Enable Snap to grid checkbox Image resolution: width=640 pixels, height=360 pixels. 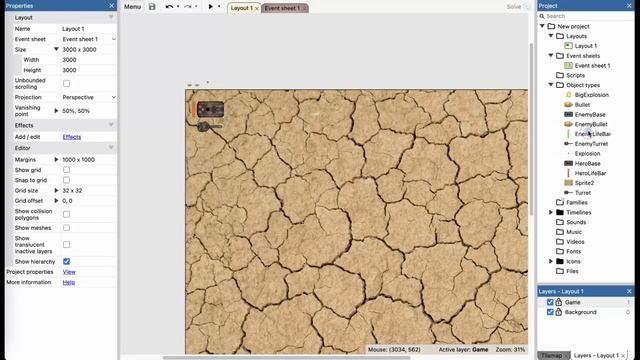pyautogui.click(x=66, y=180)
